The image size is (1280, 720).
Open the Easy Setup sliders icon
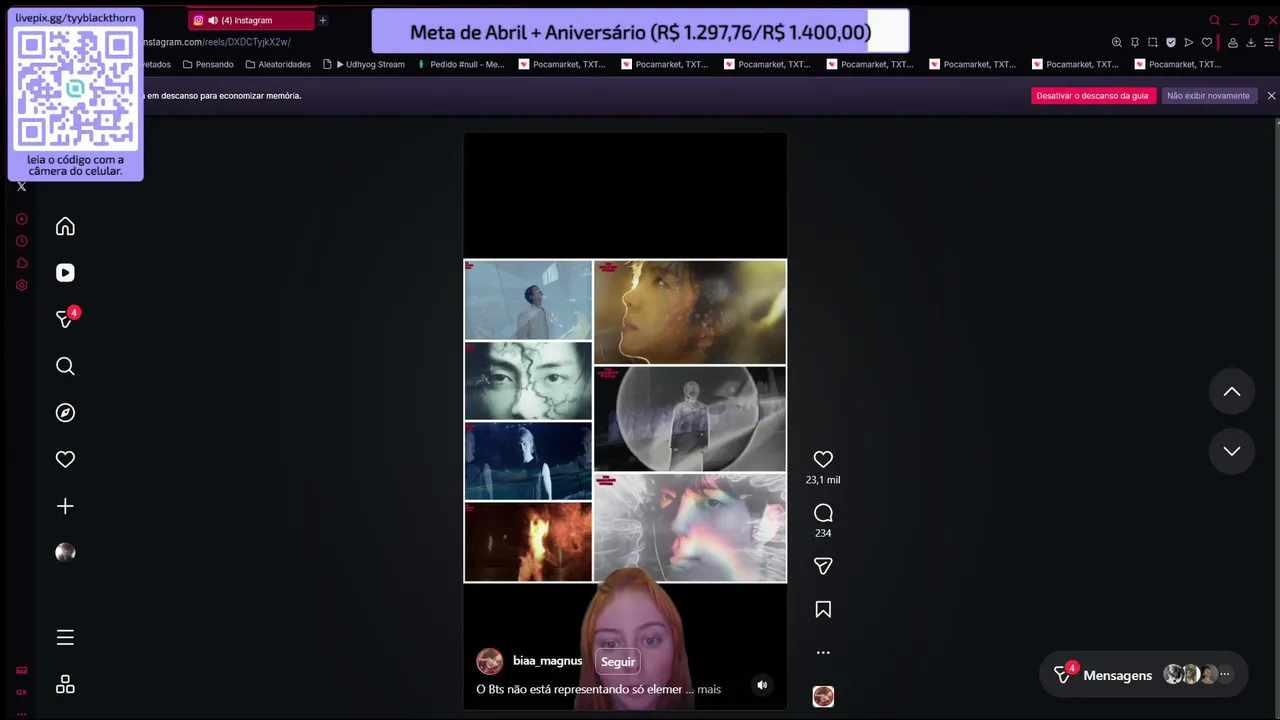pyautogui.click(x=1268, y=42)
